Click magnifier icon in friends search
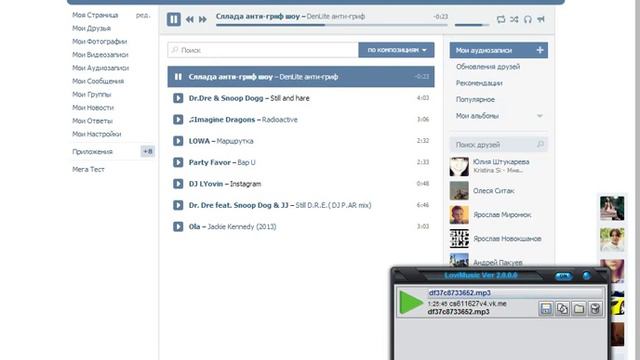This screenshot has width=640, height=360. tap(540, 144)
